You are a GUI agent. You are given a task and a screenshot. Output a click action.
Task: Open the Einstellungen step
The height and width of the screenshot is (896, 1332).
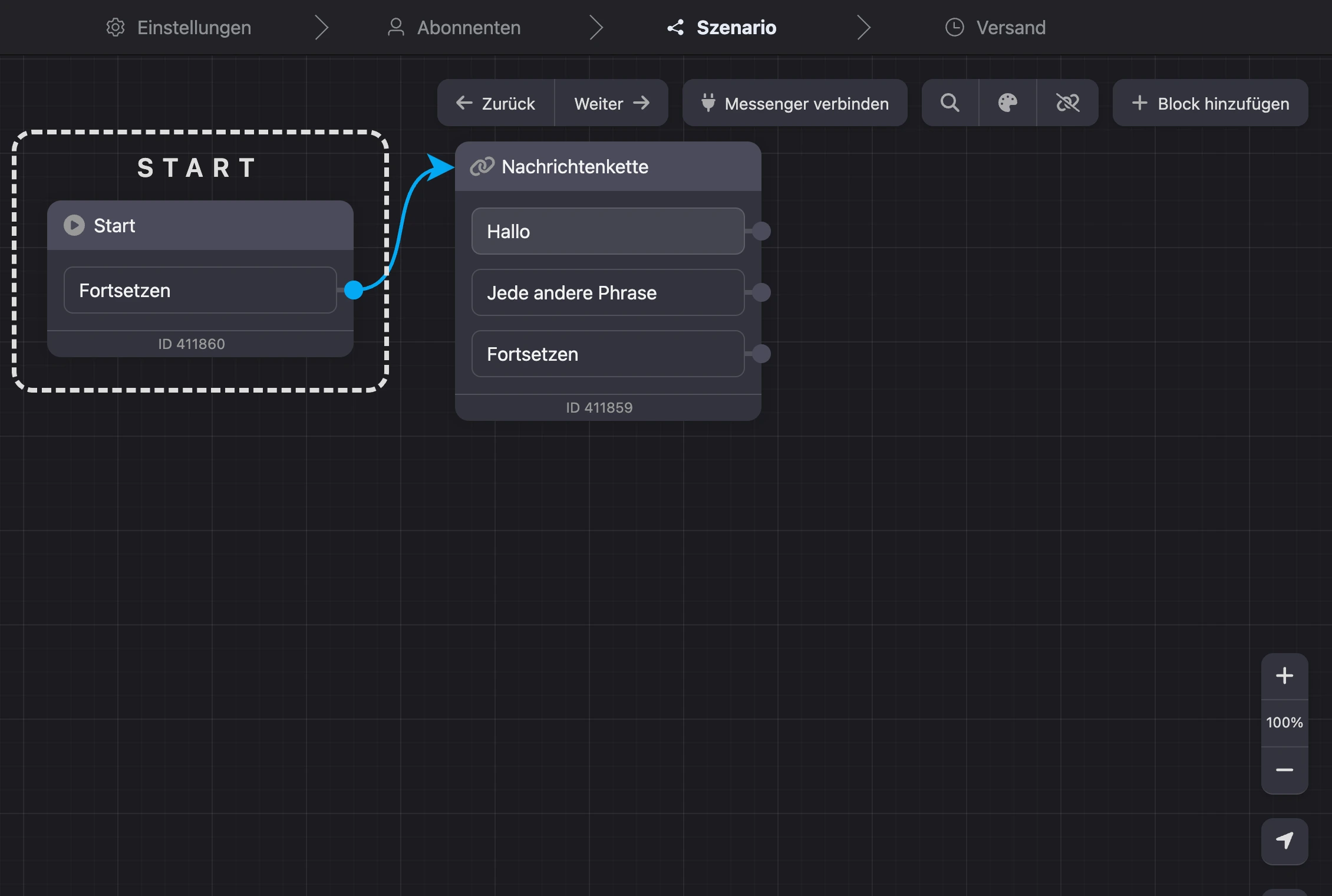(x=179, y=28)
